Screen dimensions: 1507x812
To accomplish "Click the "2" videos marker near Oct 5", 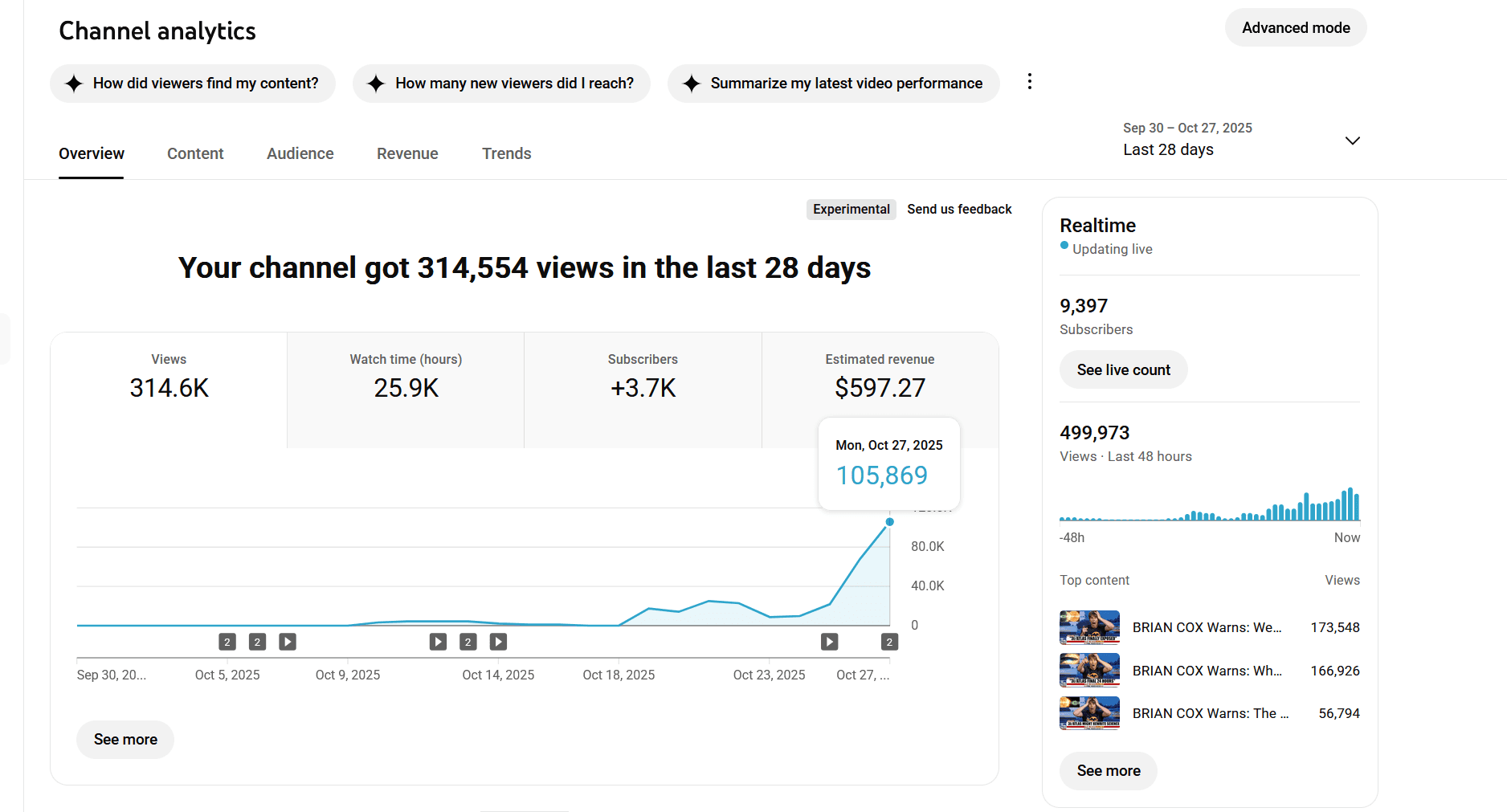I will (x=227, y=641).
